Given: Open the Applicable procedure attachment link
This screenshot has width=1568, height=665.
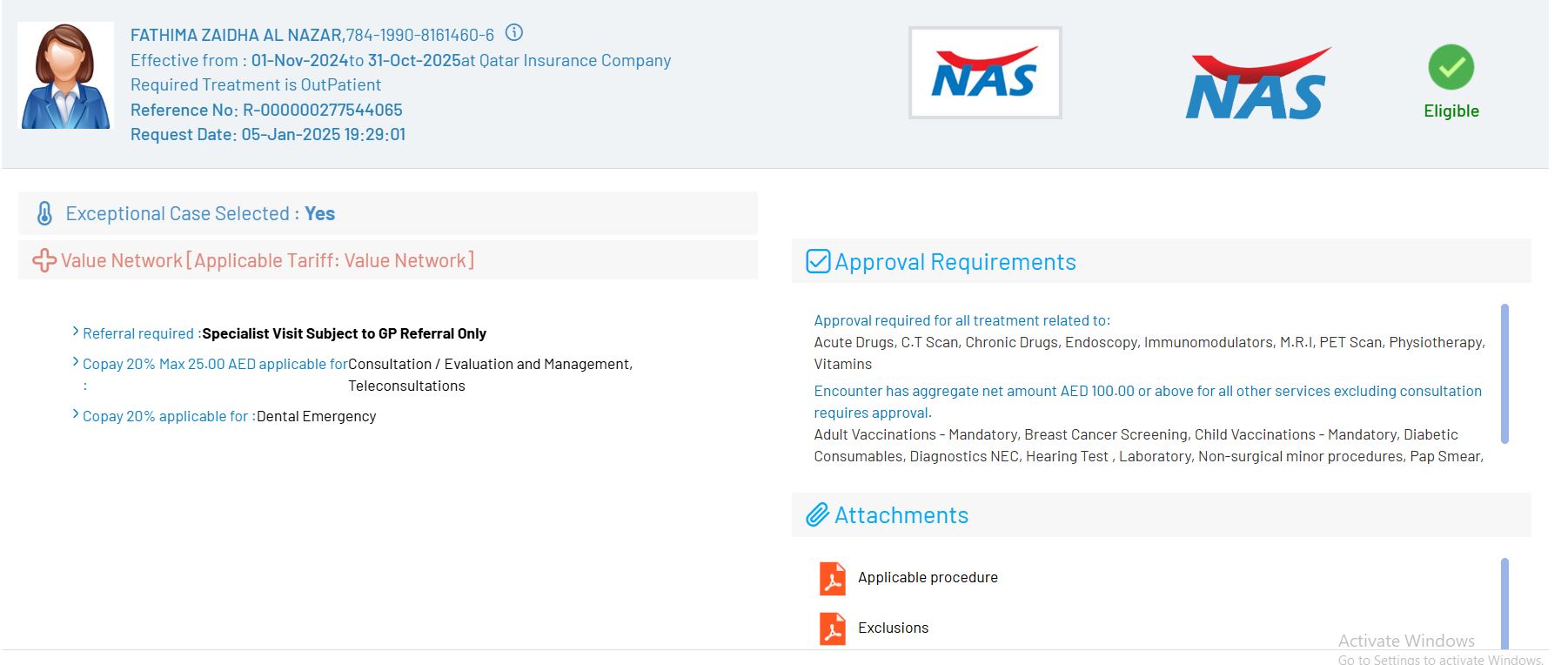Looking at the screenshot, I should [x=928, y=577].
